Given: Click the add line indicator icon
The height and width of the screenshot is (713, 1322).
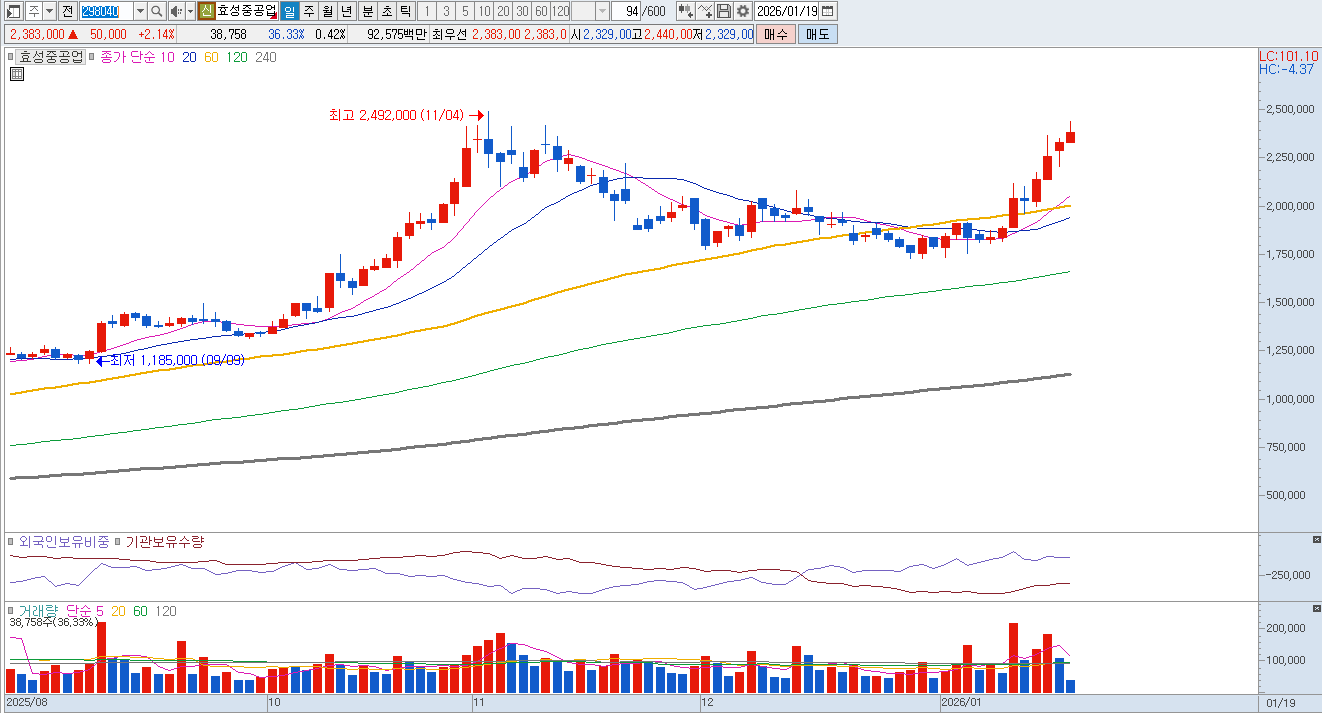Looking at the screenshot, I should tap(705, 11).
